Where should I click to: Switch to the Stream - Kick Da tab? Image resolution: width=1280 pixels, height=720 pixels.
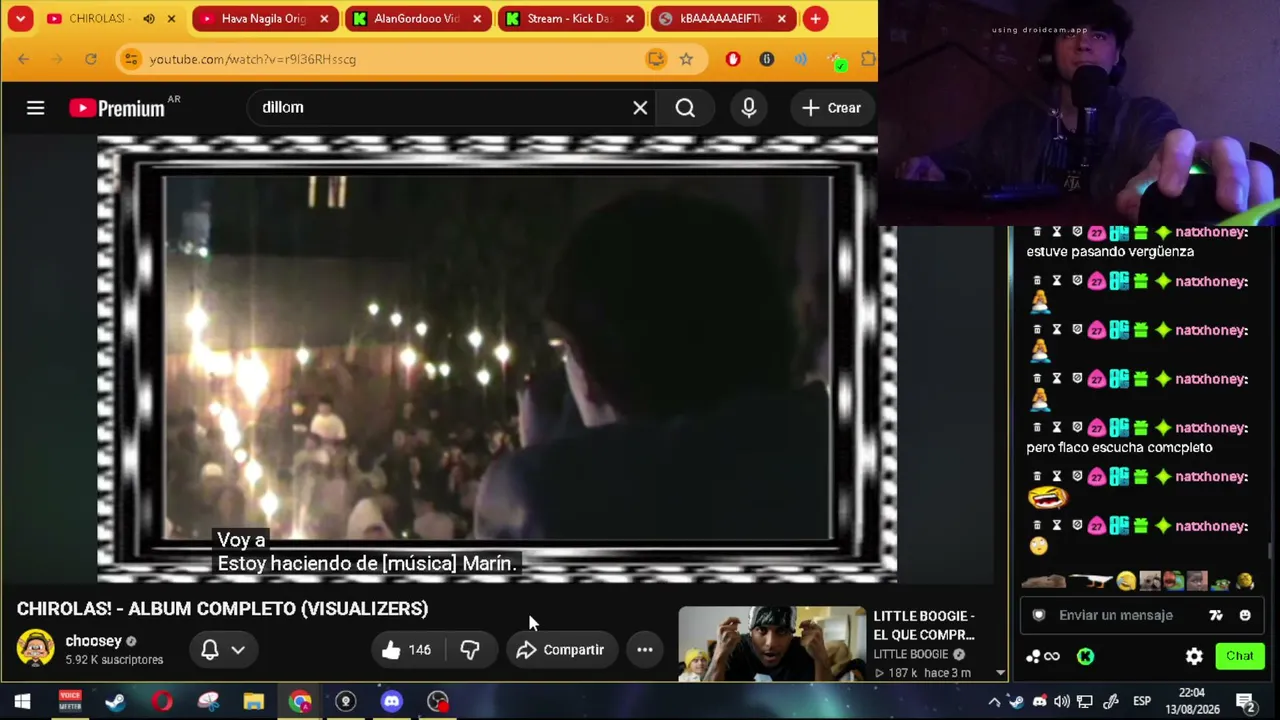(x=569, y=19)
